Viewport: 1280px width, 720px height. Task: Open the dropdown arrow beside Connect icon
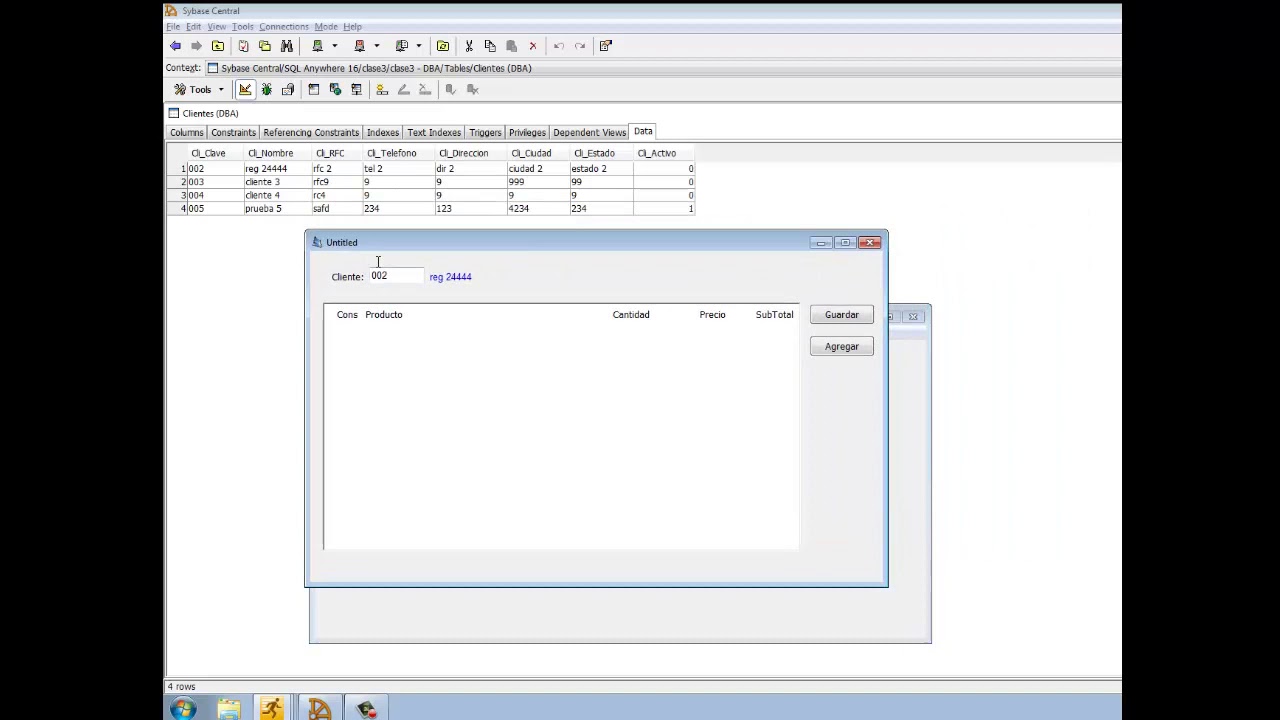point(334,46)
